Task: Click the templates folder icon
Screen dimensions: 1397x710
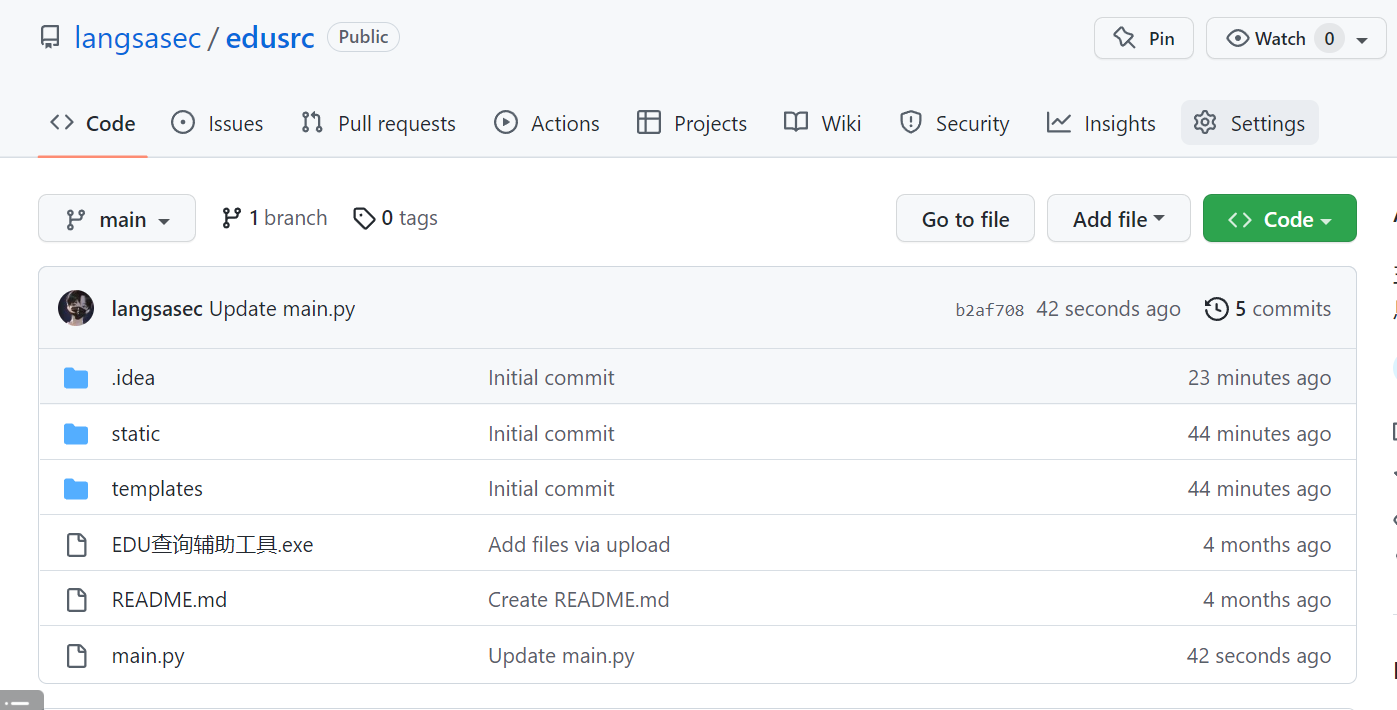Action: pos(76,489)
